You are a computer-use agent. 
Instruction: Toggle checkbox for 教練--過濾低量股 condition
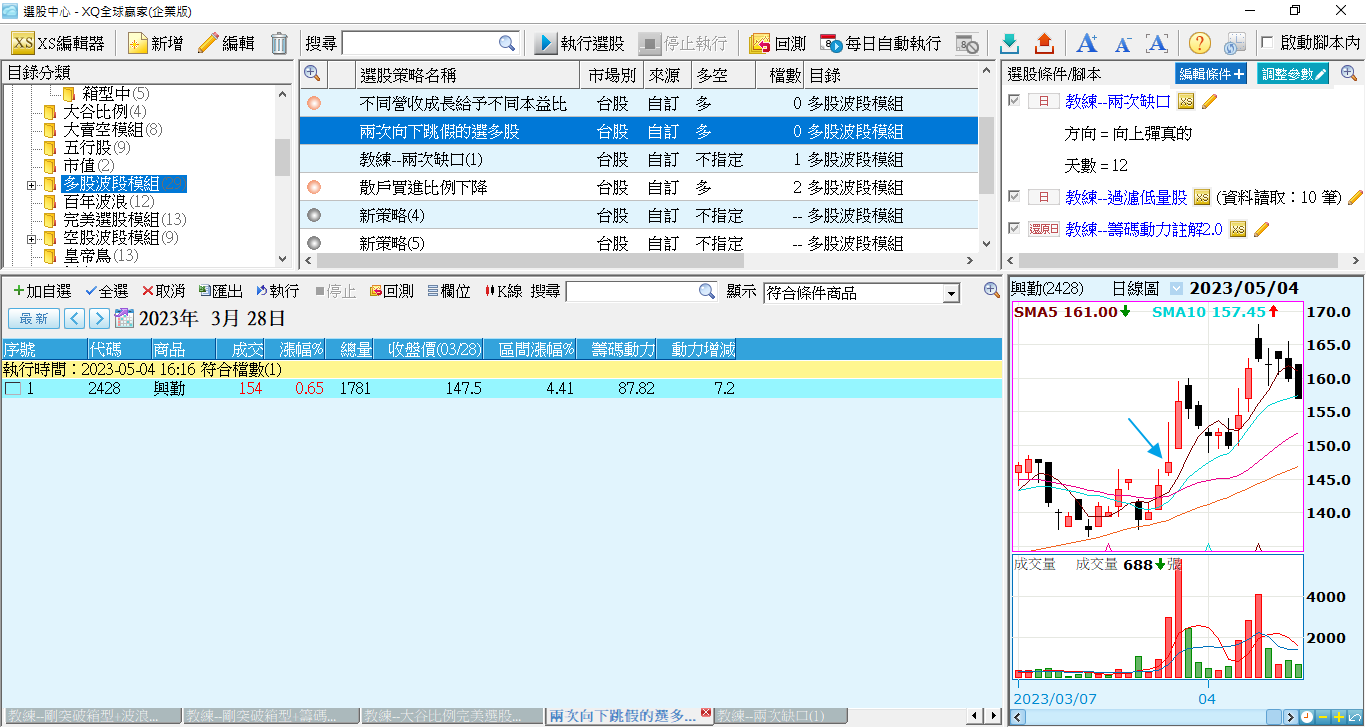pos(1015,197)
